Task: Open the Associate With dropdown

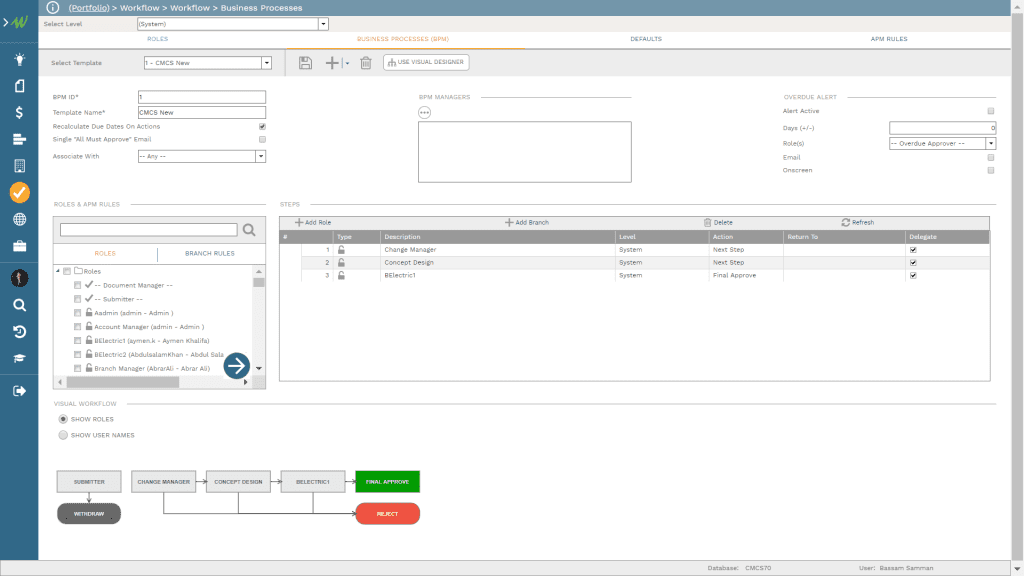Action: click(x=261, y=156)
